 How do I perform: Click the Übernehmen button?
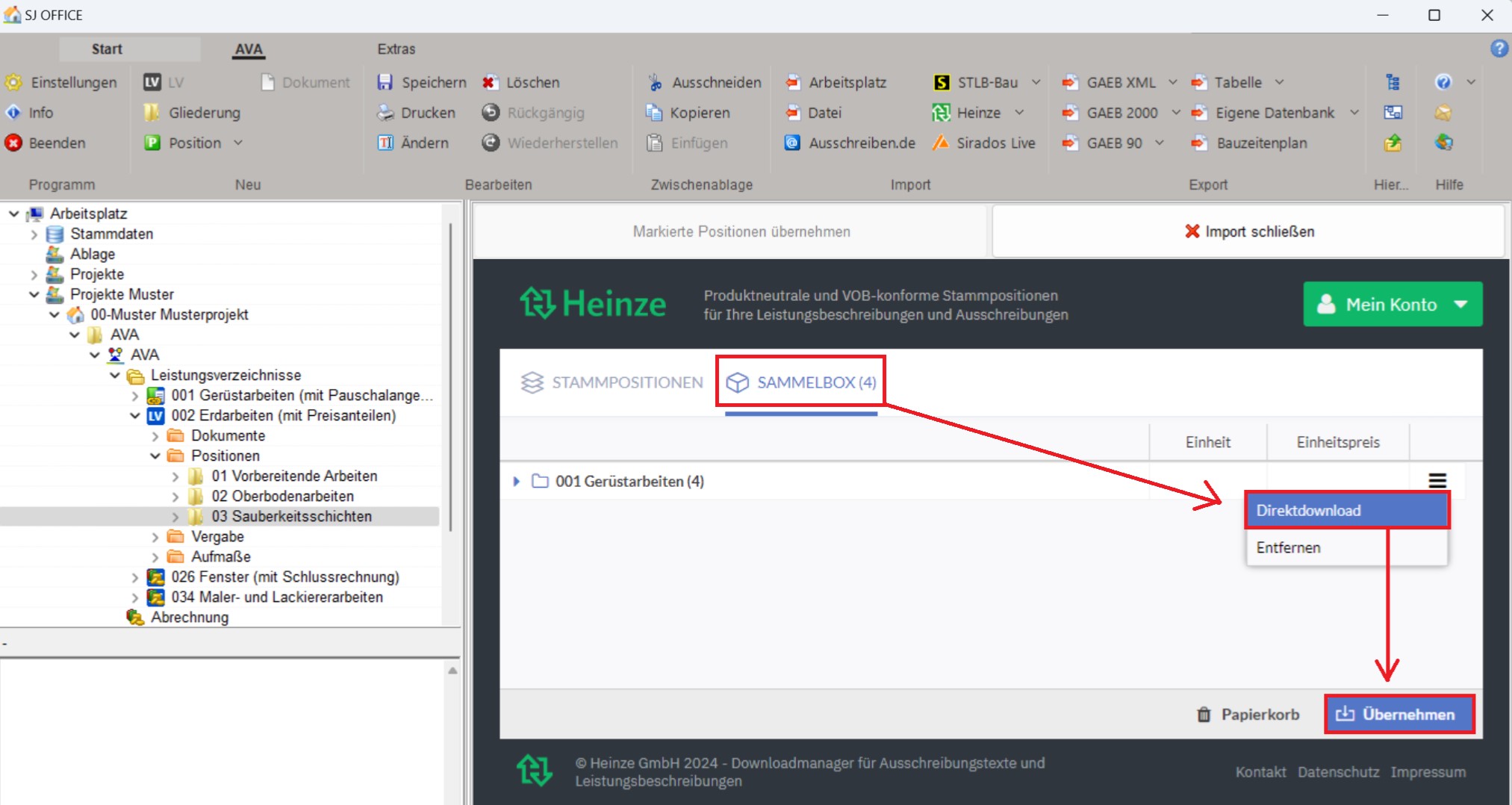(1399, 714)
